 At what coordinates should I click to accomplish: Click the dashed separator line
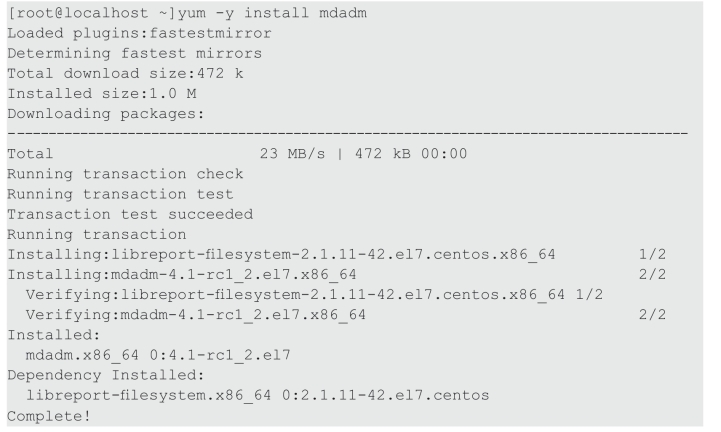(348, 133)
